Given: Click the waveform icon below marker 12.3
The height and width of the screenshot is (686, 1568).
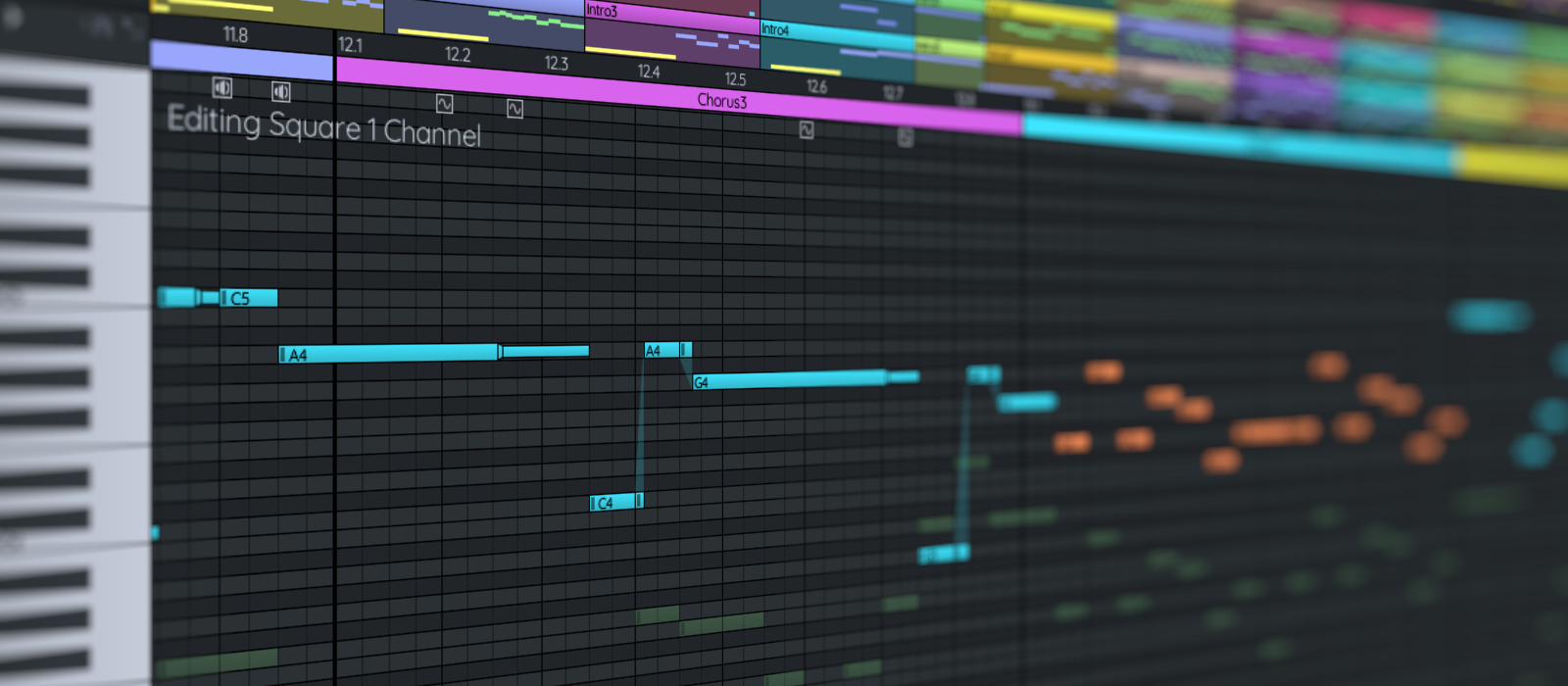Looking at the screenshot, I should pyautogui.click(x=514, y=109).
